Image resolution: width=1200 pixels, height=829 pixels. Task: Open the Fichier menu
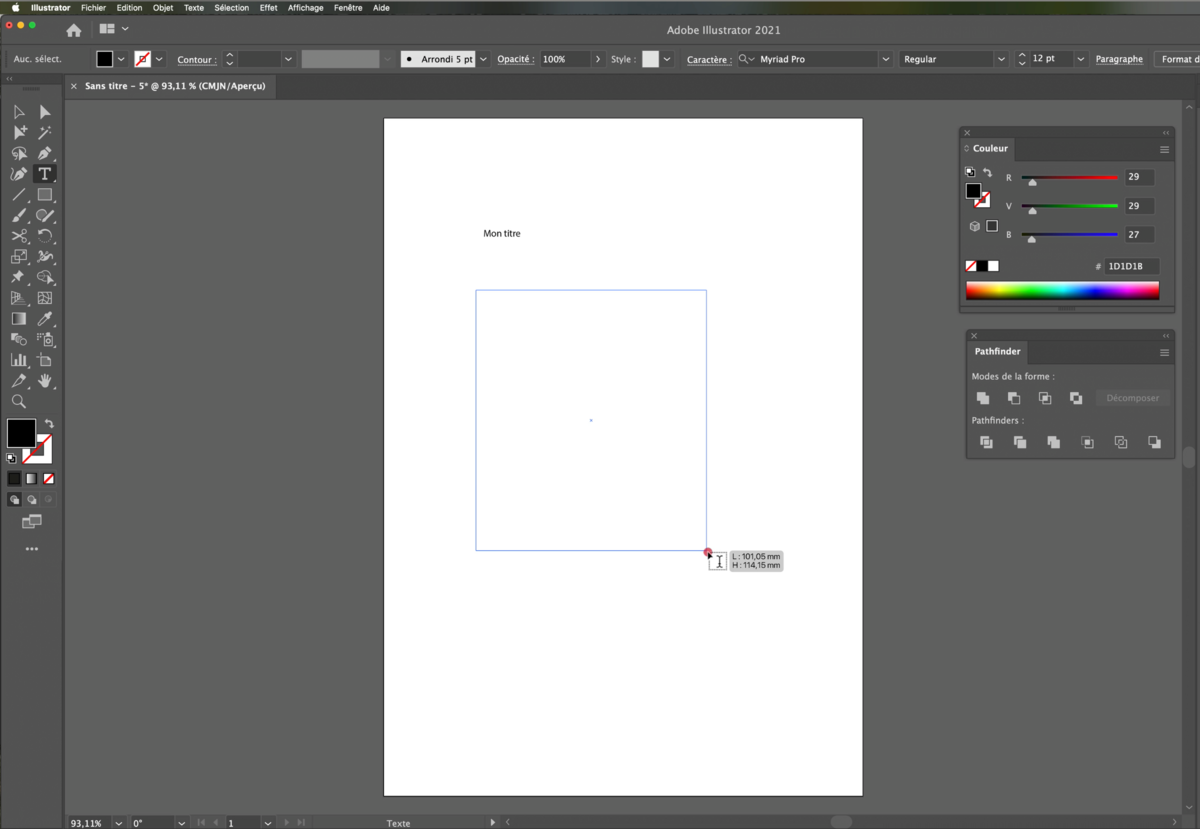pyautogui.click(x=93, y=8)
